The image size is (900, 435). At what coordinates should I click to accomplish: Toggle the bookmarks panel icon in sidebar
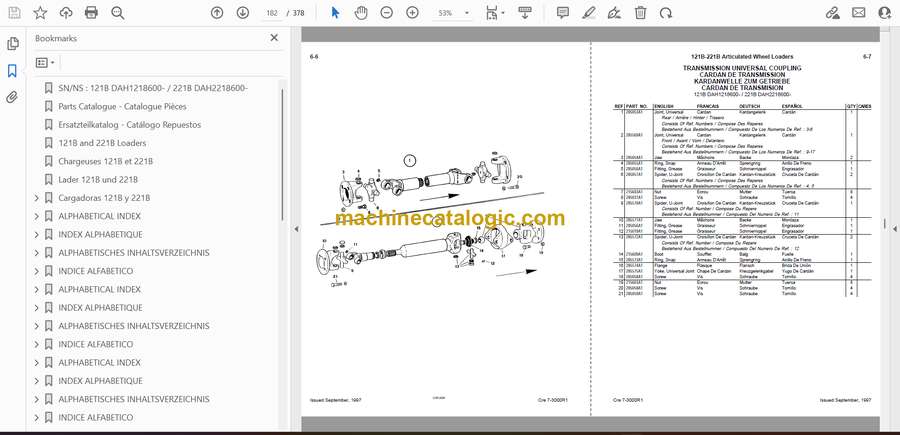tap(12, 71)
